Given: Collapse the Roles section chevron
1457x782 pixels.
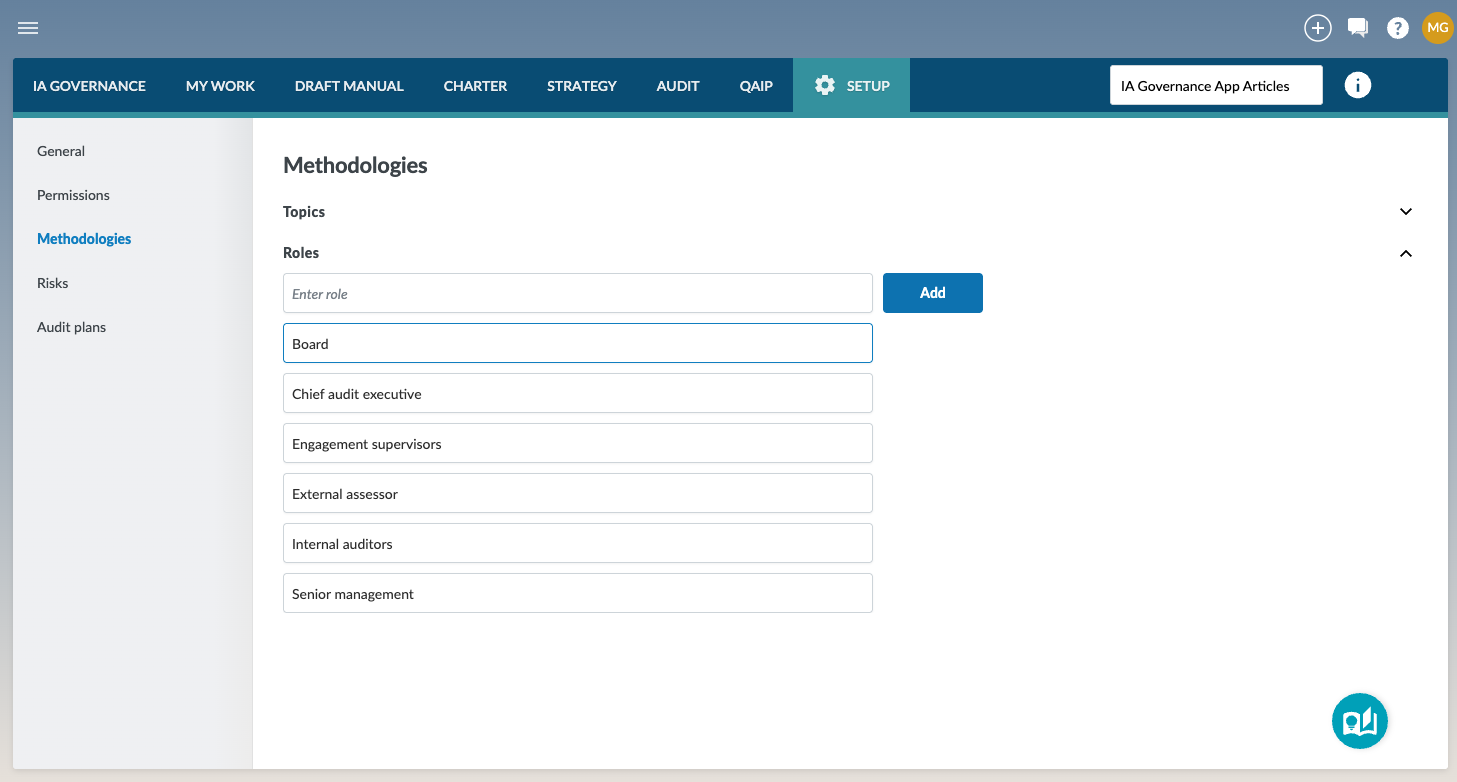Looking at the screenshot, I should pos(1406,254).
